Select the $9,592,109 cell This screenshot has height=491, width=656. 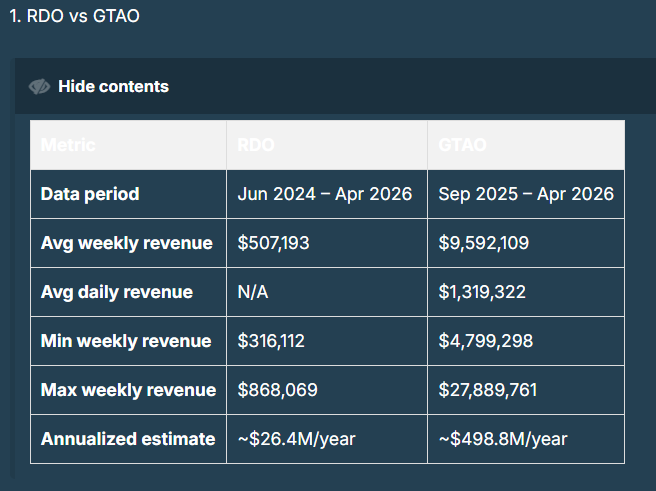point(484,243)
